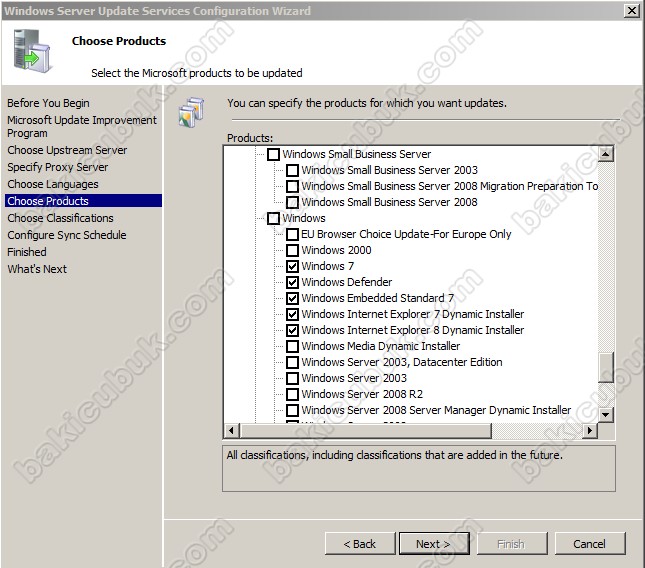The width and height of the screenshot is (645, 568).
Task: Check Windows Small Business Server 2003
Action: pyautogui.click(x=292, y=170)
